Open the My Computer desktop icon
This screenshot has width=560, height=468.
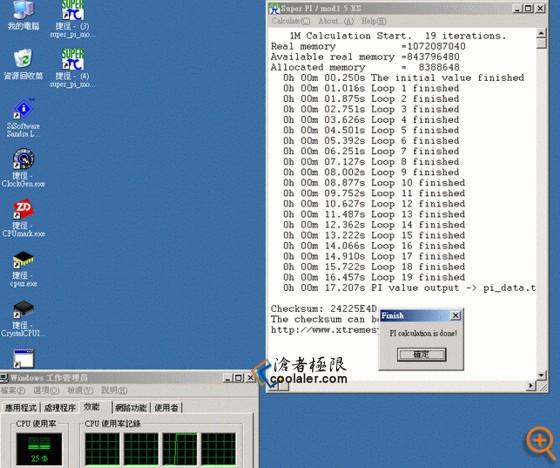(23, 15)
